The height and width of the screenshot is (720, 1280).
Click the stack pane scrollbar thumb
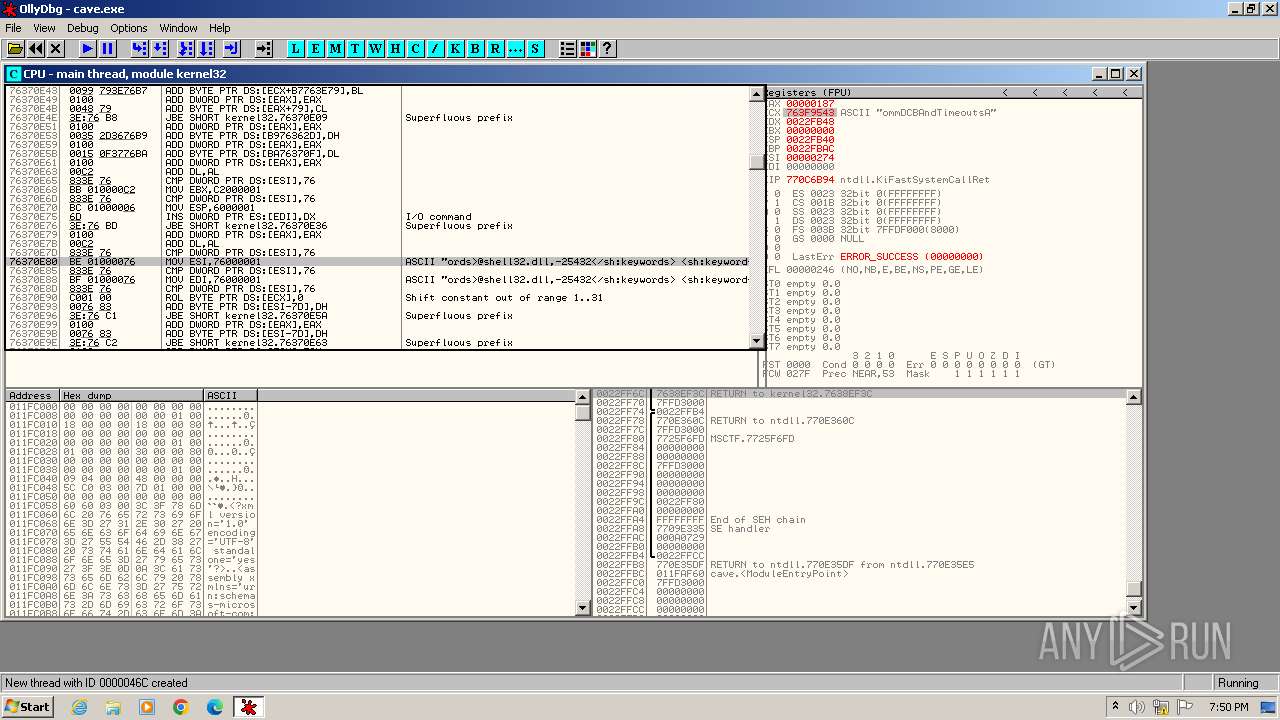1133,589
